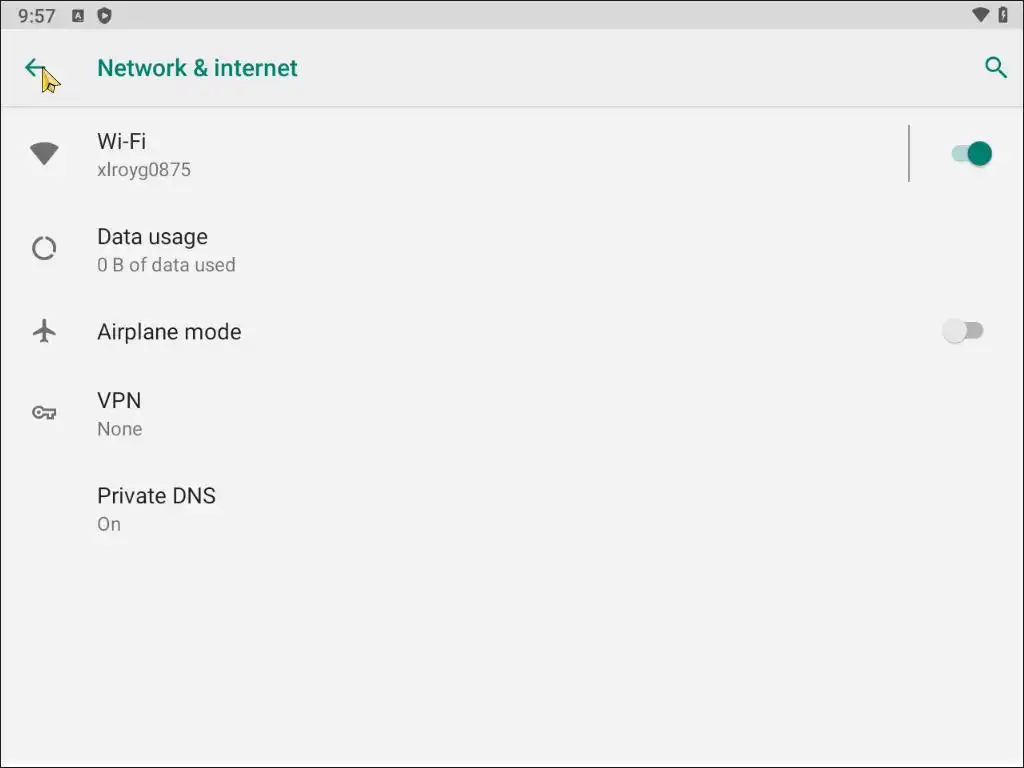Open the Private DNS option
Screen dimensions: 1024x768
(156, 496)
